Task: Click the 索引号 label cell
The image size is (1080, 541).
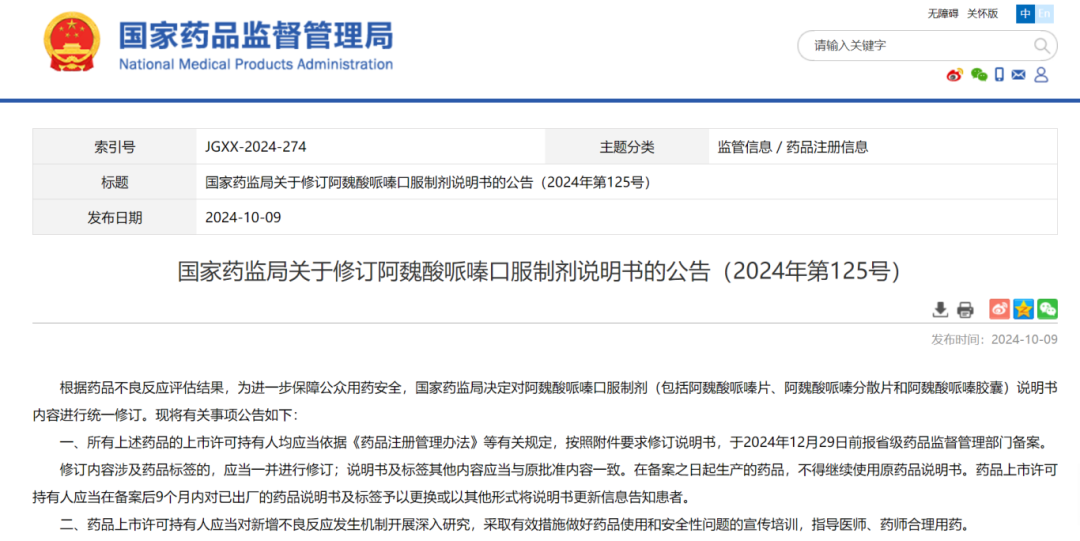Action: click(114, 147)
